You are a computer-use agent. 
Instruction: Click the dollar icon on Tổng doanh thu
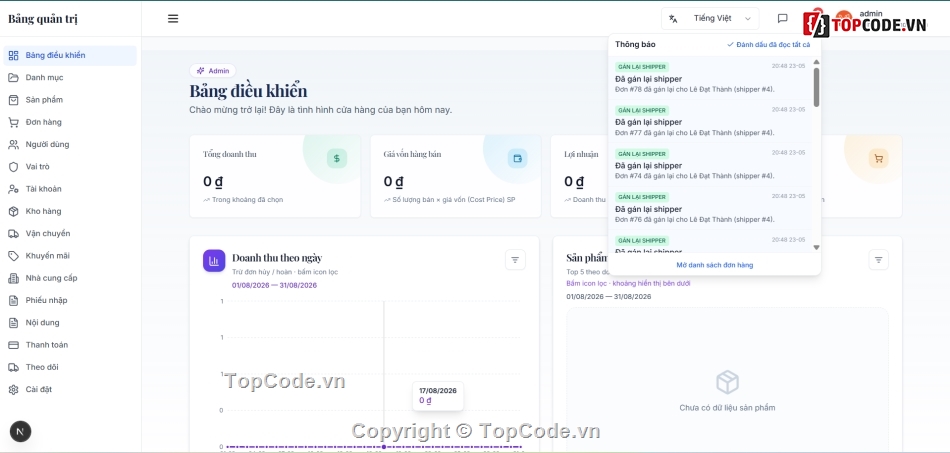point(337,159)
